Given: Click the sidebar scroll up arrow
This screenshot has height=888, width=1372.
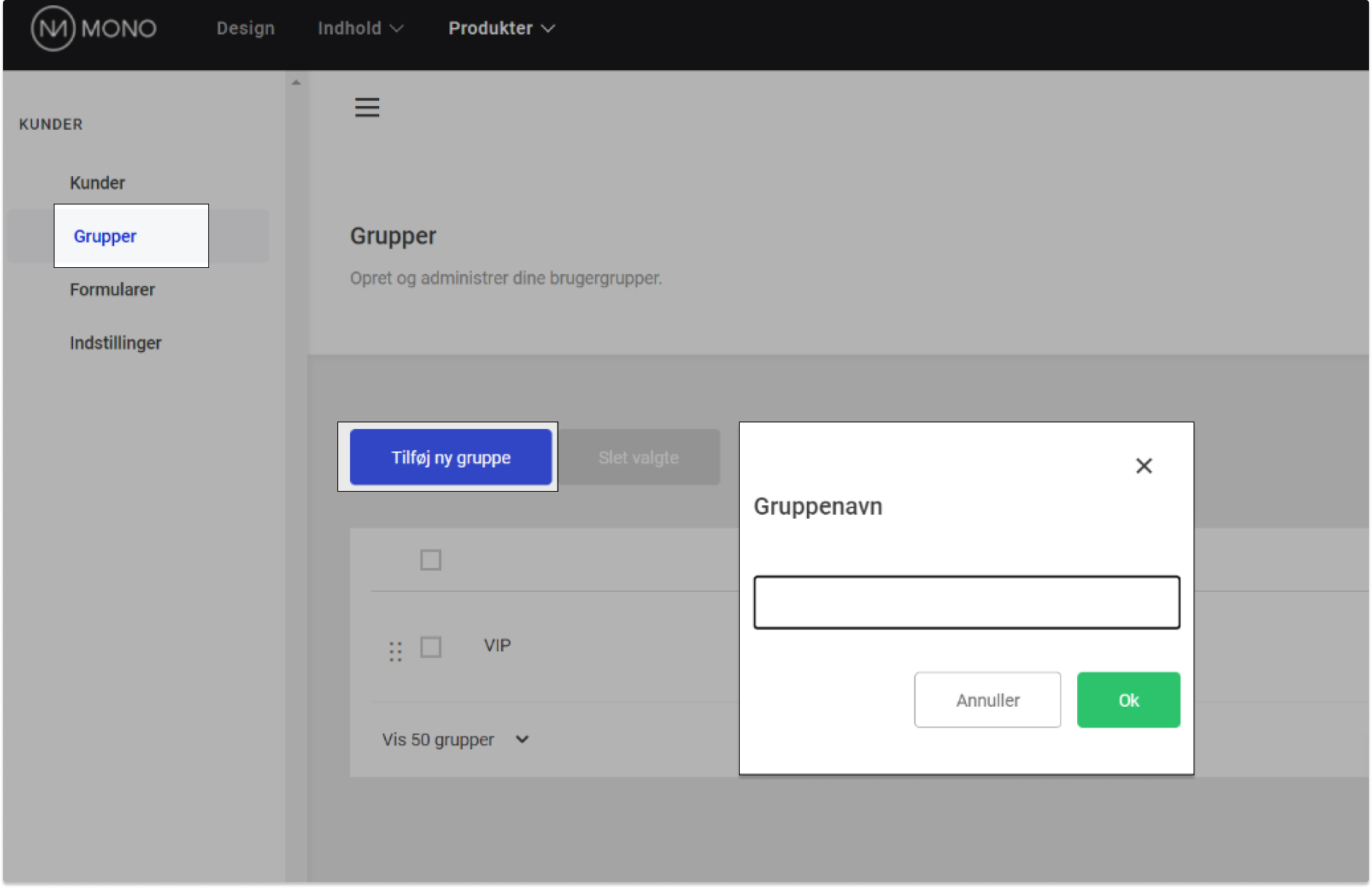Looking at the screenshot, I should 296,83.
